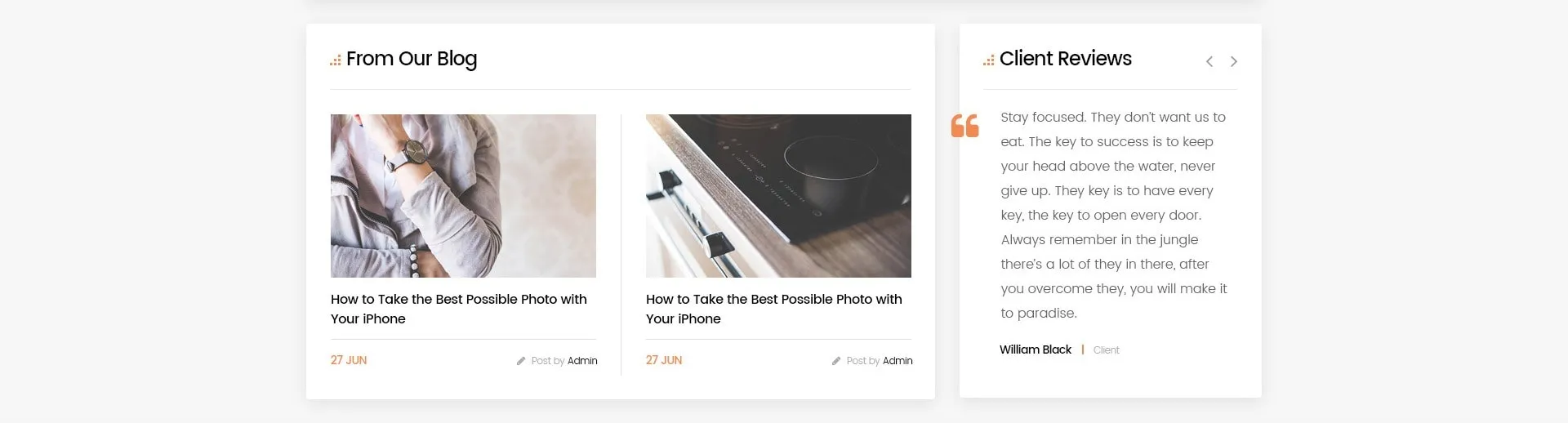
Task: Open the stove cooktop blog post thumbnail
Action: tap(778, 196)
